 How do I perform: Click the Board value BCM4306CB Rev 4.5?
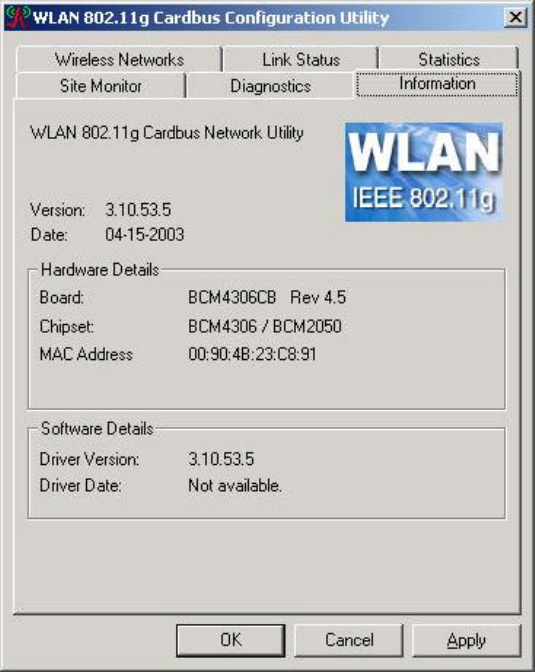[x=267, y=297]
